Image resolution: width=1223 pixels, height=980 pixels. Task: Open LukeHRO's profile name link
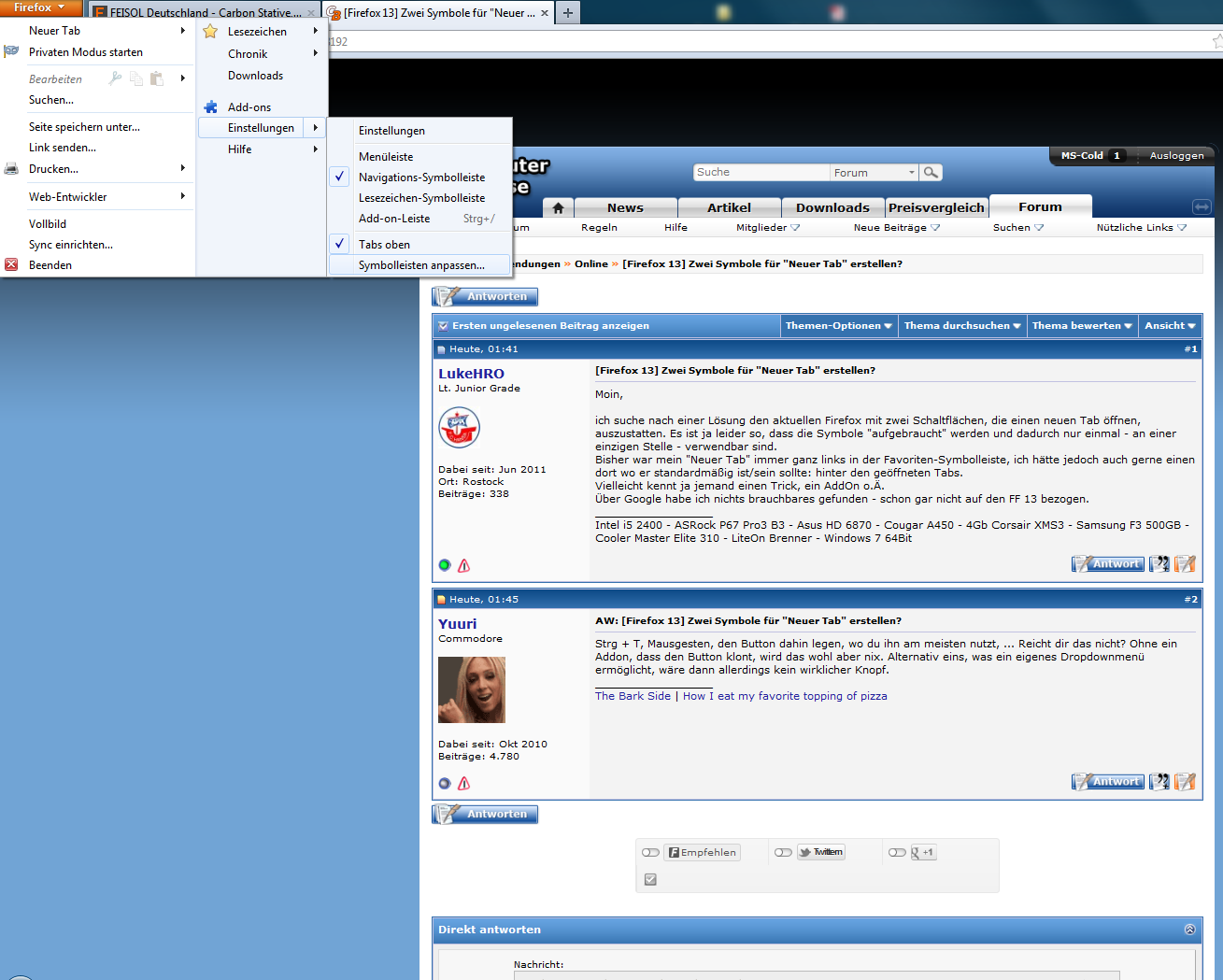click(471, 374)
